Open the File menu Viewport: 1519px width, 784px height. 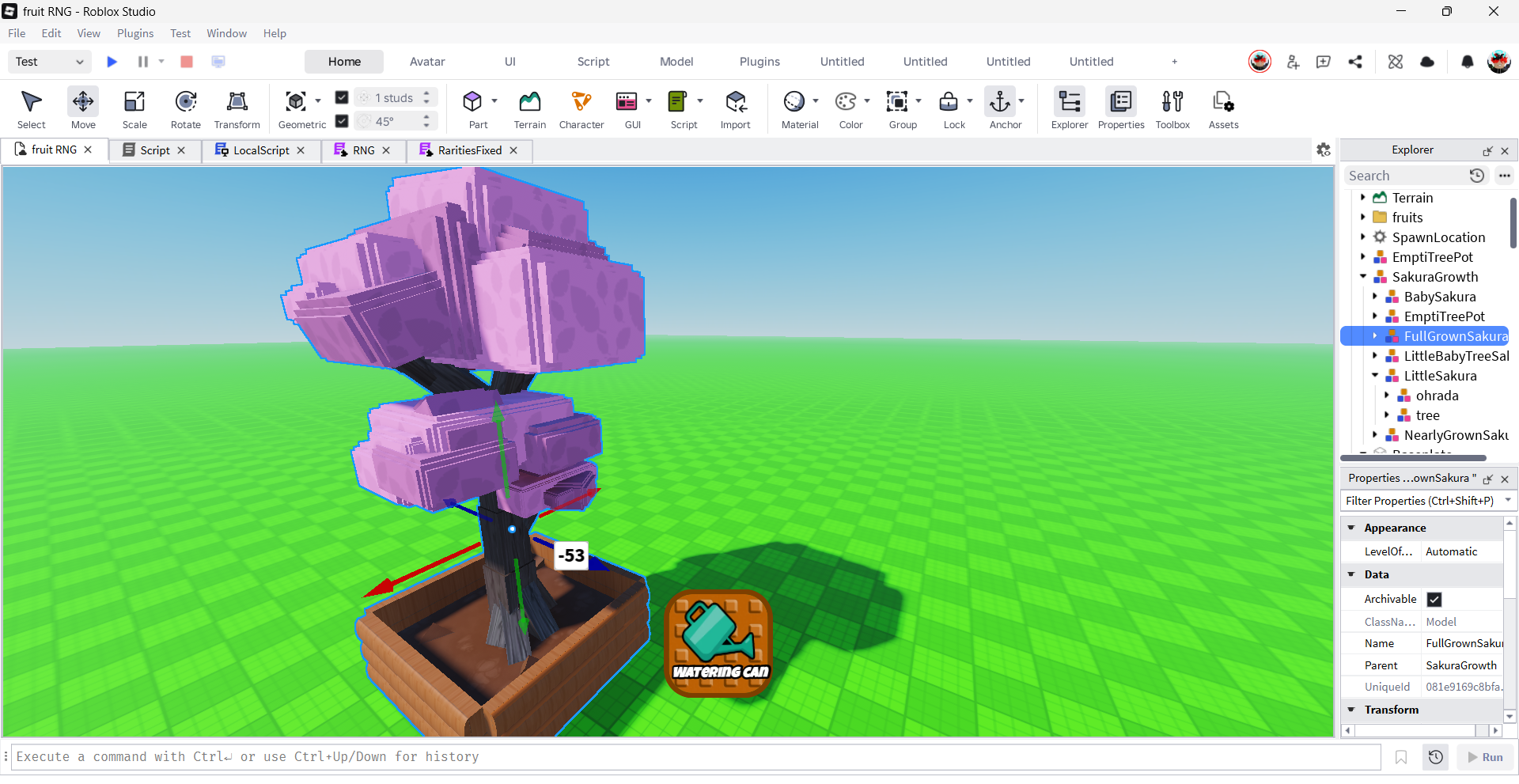pyautogui.click(x=17, y=33)
